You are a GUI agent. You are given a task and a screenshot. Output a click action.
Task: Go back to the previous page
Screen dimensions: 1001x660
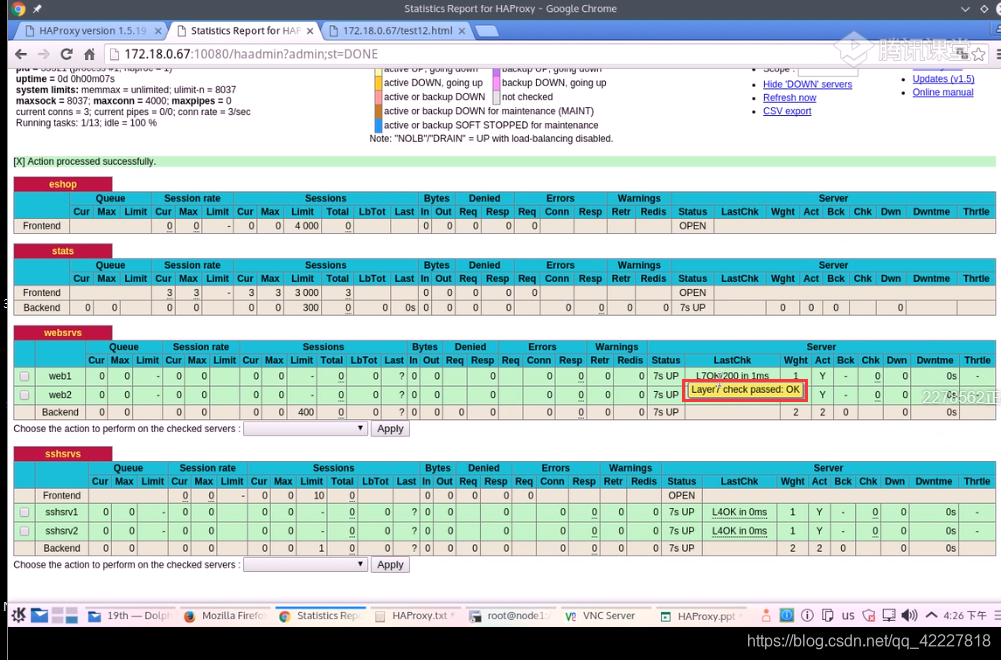tap(21, 54)
